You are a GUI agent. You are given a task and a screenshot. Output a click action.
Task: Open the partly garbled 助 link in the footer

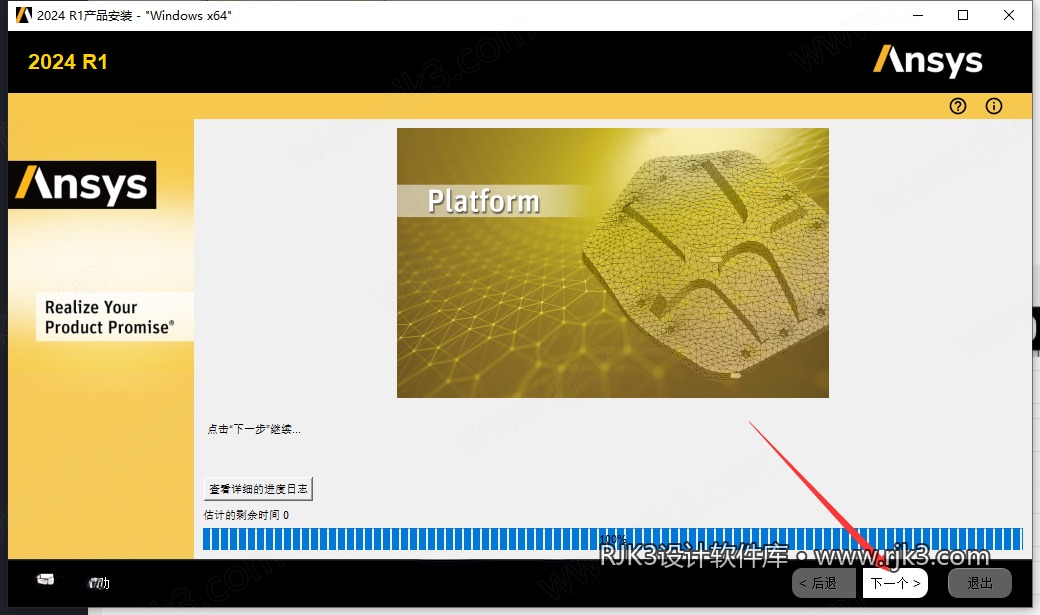99,583
